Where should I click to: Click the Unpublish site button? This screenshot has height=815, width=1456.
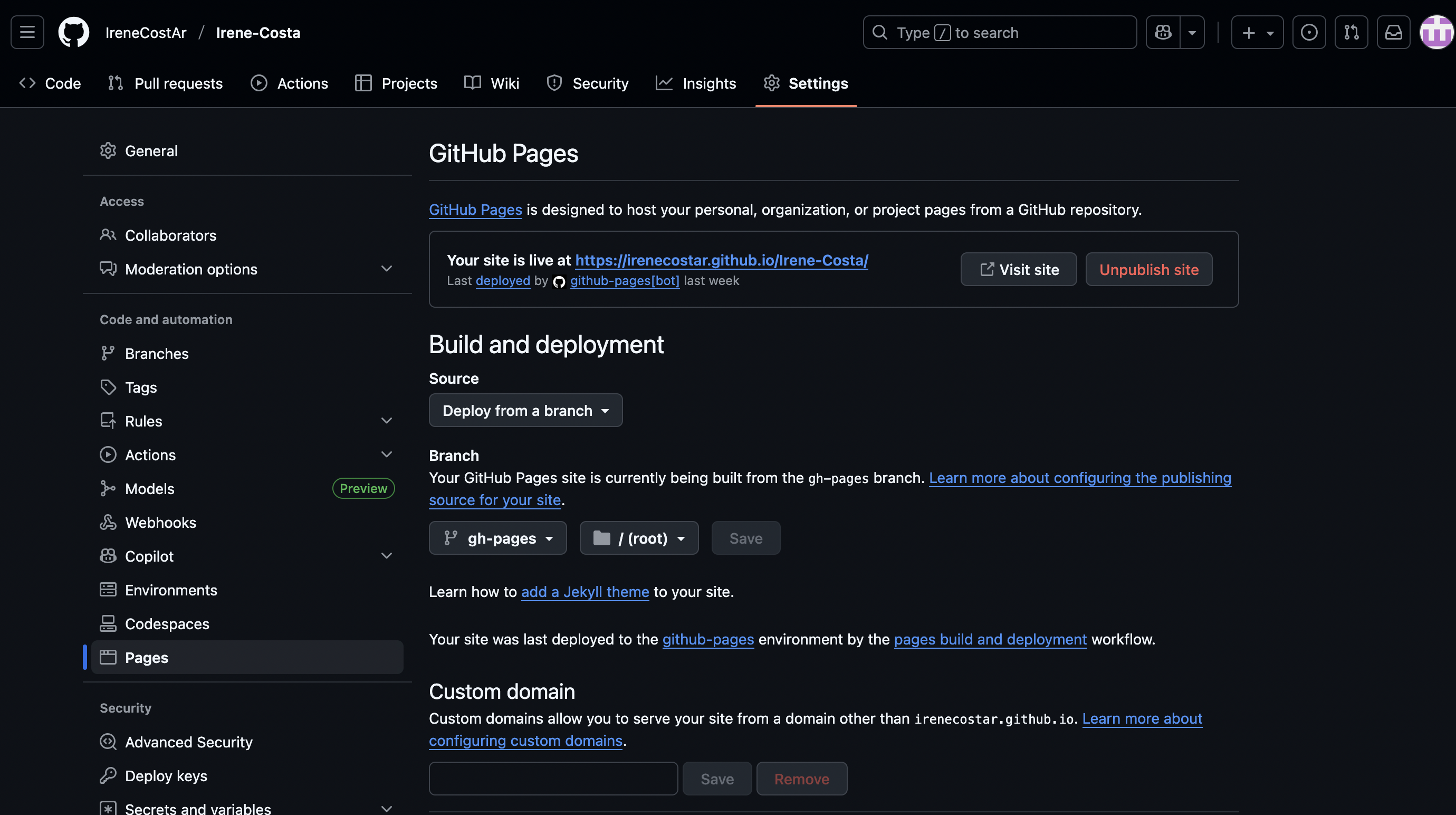[1149, 269]
